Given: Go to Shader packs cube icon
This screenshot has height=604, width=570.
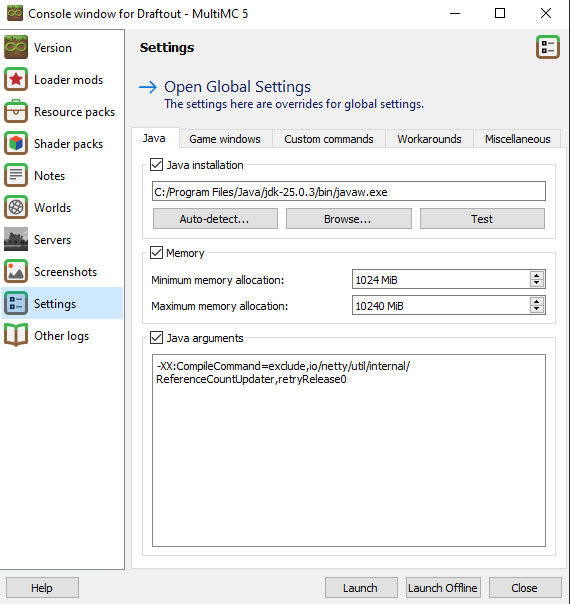Looking at the screenshot, I should 16,143.
